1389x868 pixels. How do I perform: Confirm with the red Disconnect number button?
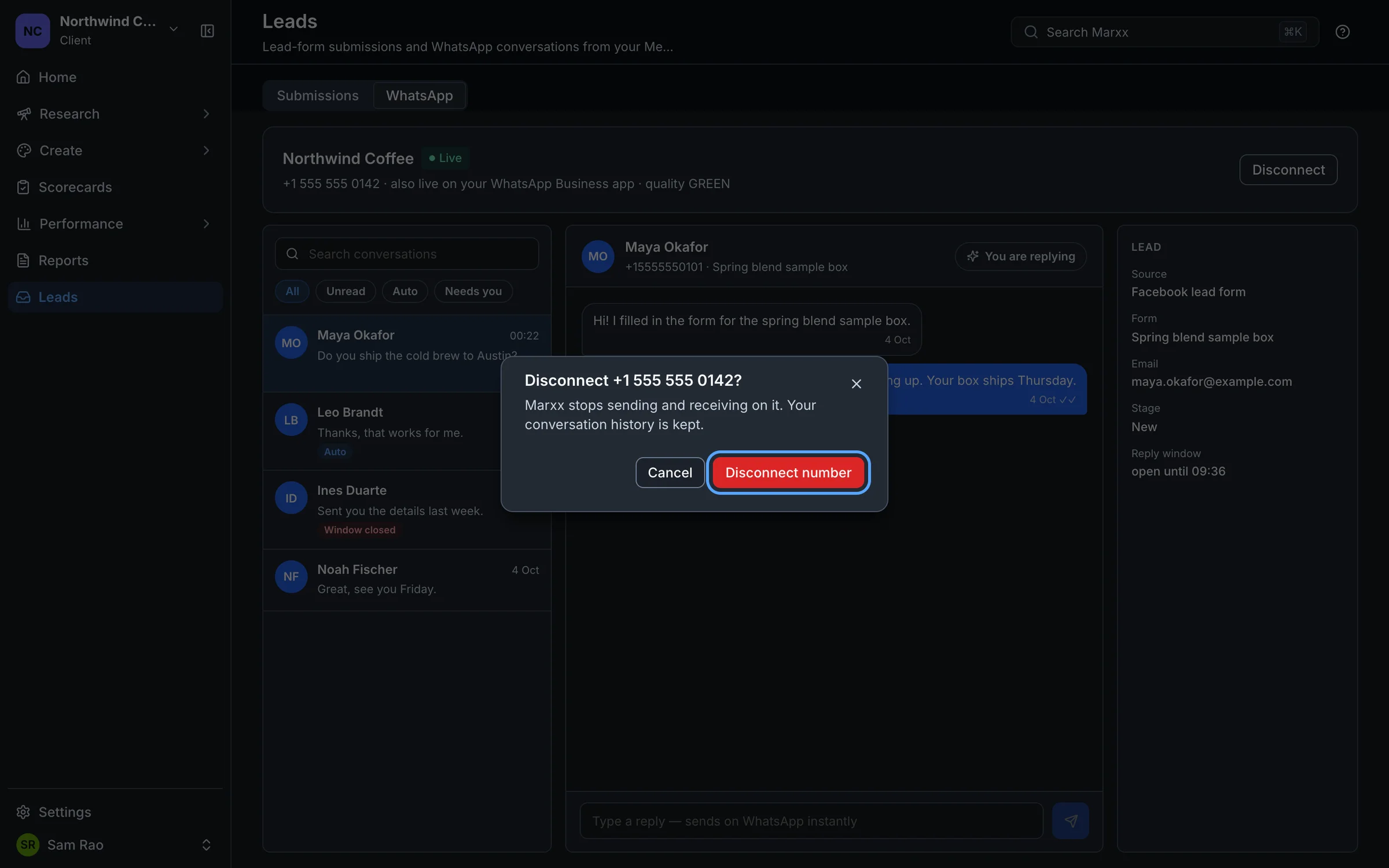(788, 472)
